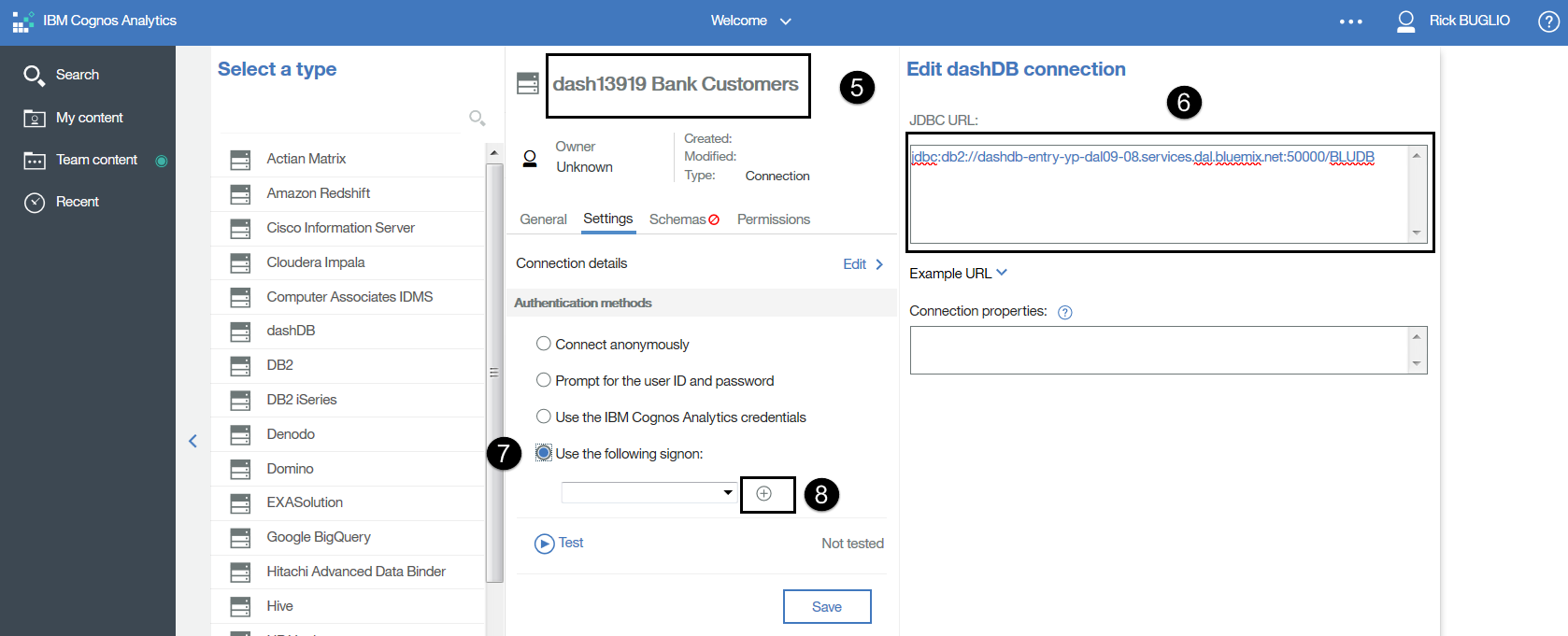Add a new signon with plus icon
Image resolution: width=1568 pixels, height=636 pixels.
[x=763, y=494]
